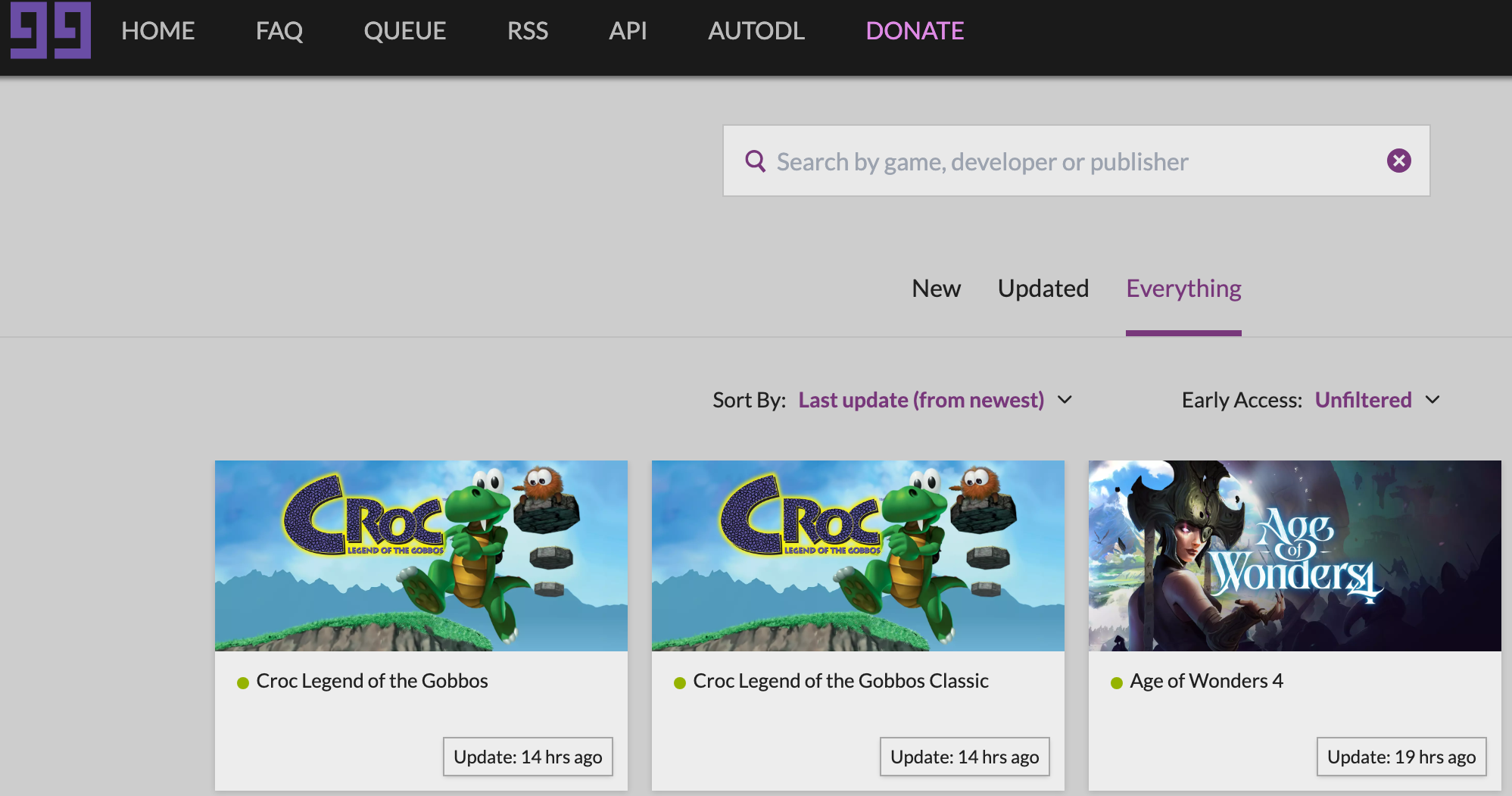Go to the QUEUE page
Image resolution: width=1512 pixels, height=796 pixels.
[405, 31]
